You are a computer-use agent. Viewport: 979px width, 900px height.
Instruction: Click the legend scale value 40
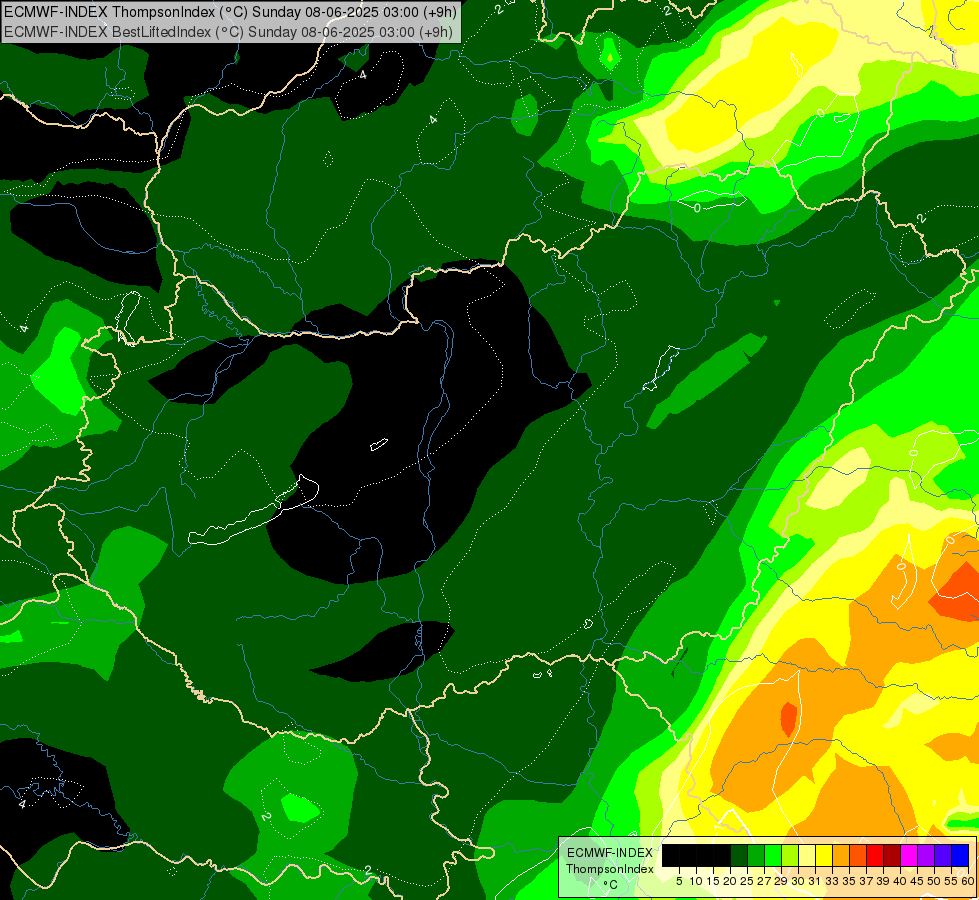point(900,881)
